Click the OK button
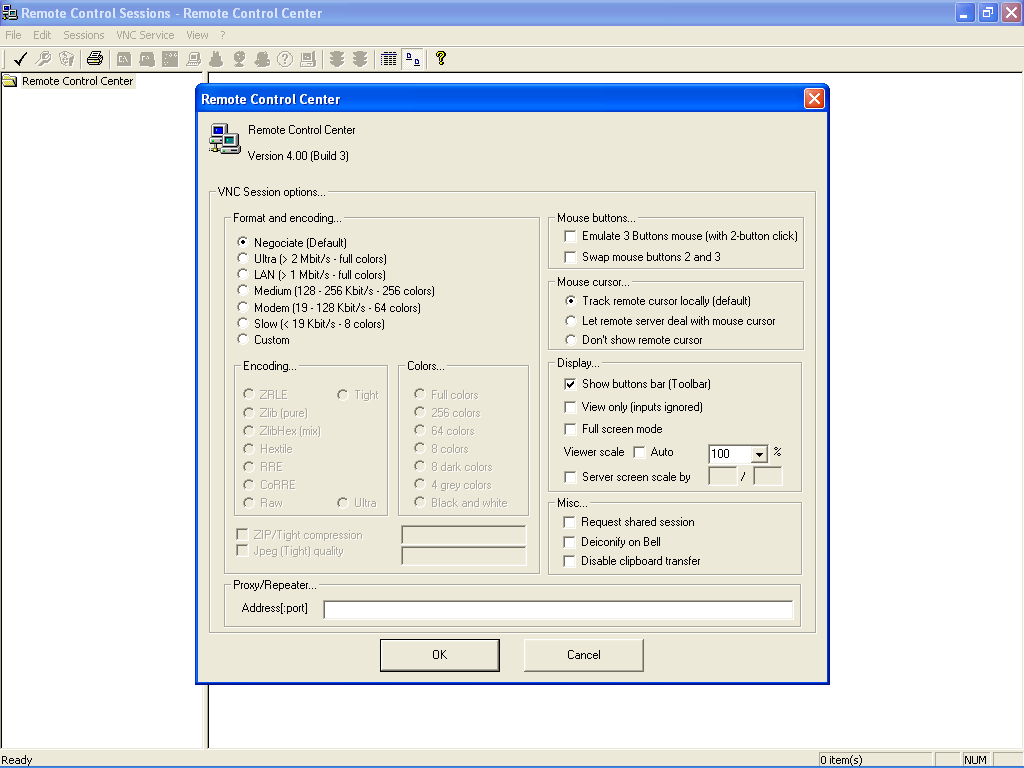1024x768 pixels. point(440,655)
